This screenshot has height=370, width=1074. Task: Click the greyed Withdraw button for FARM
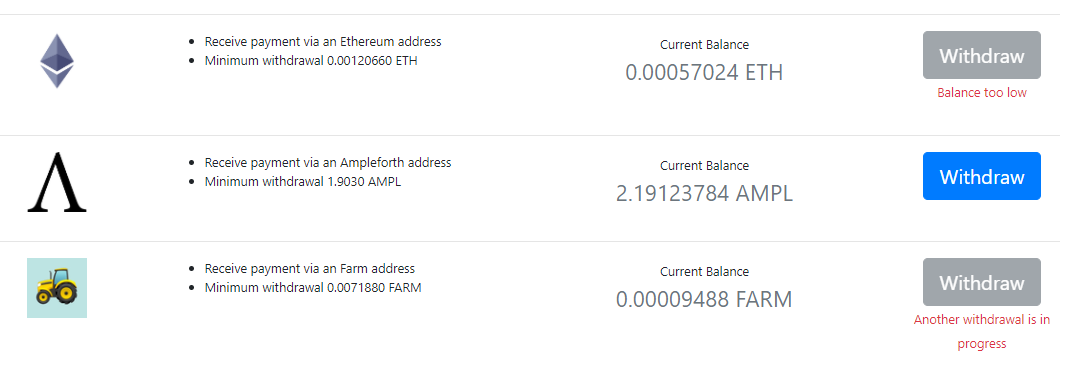(x=982, y=282)
